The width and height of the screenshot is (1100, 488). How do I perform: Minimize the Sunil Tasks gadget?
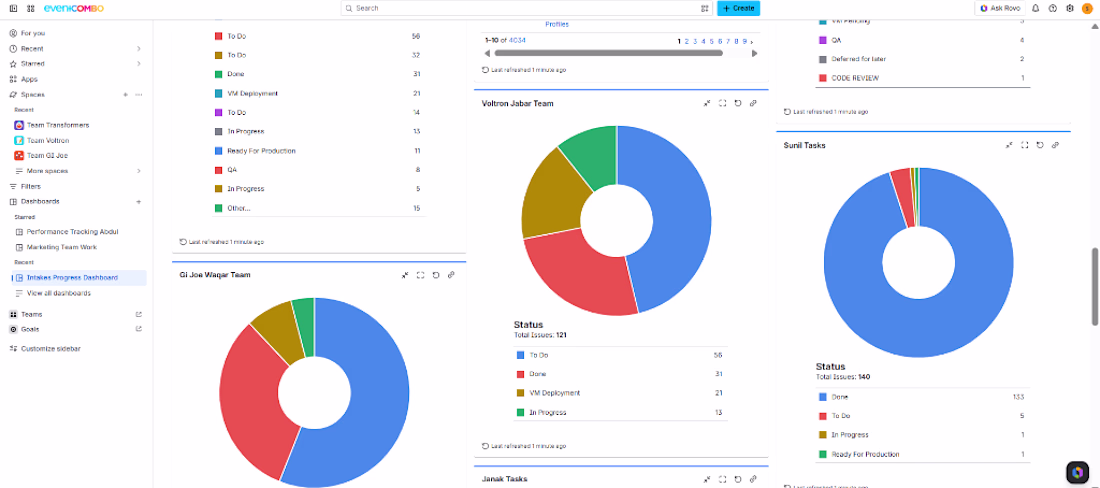[x=1009, y=145]
